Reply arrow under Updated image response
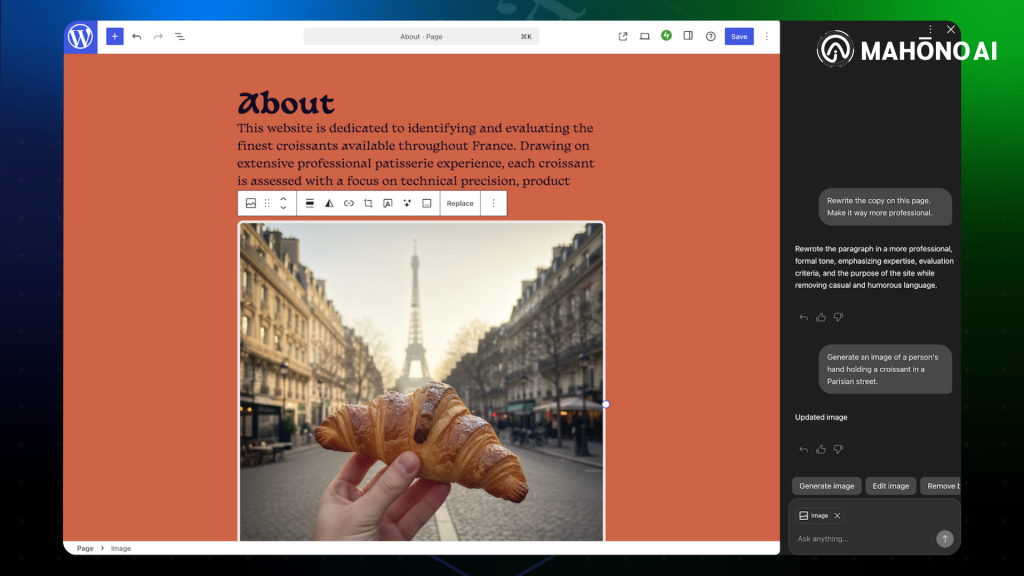 pyautogui.click(x=803, y=449)
